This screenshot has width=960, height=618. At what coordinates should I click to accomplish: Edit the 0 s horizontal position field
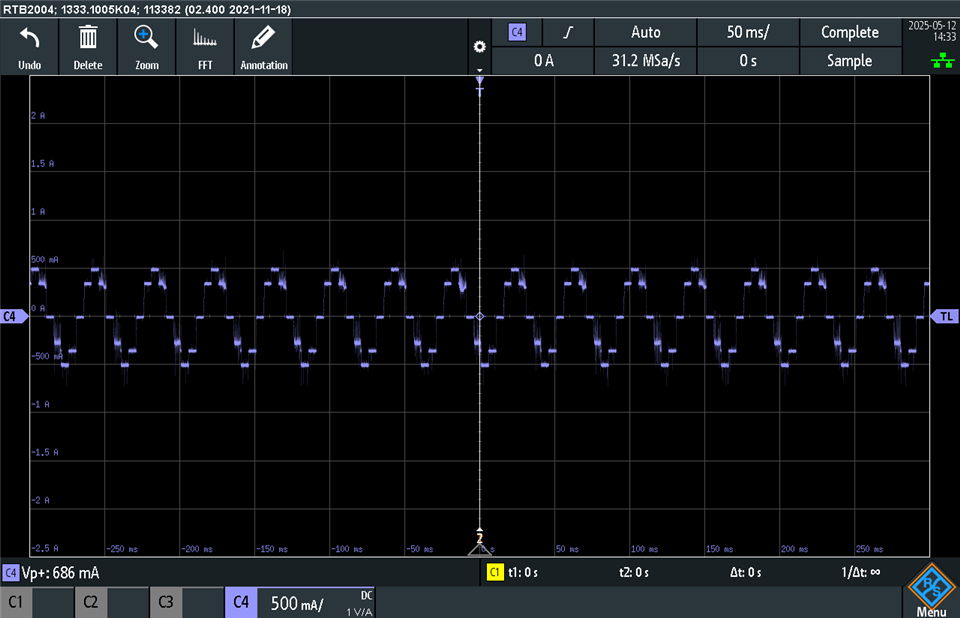point(748,61)
